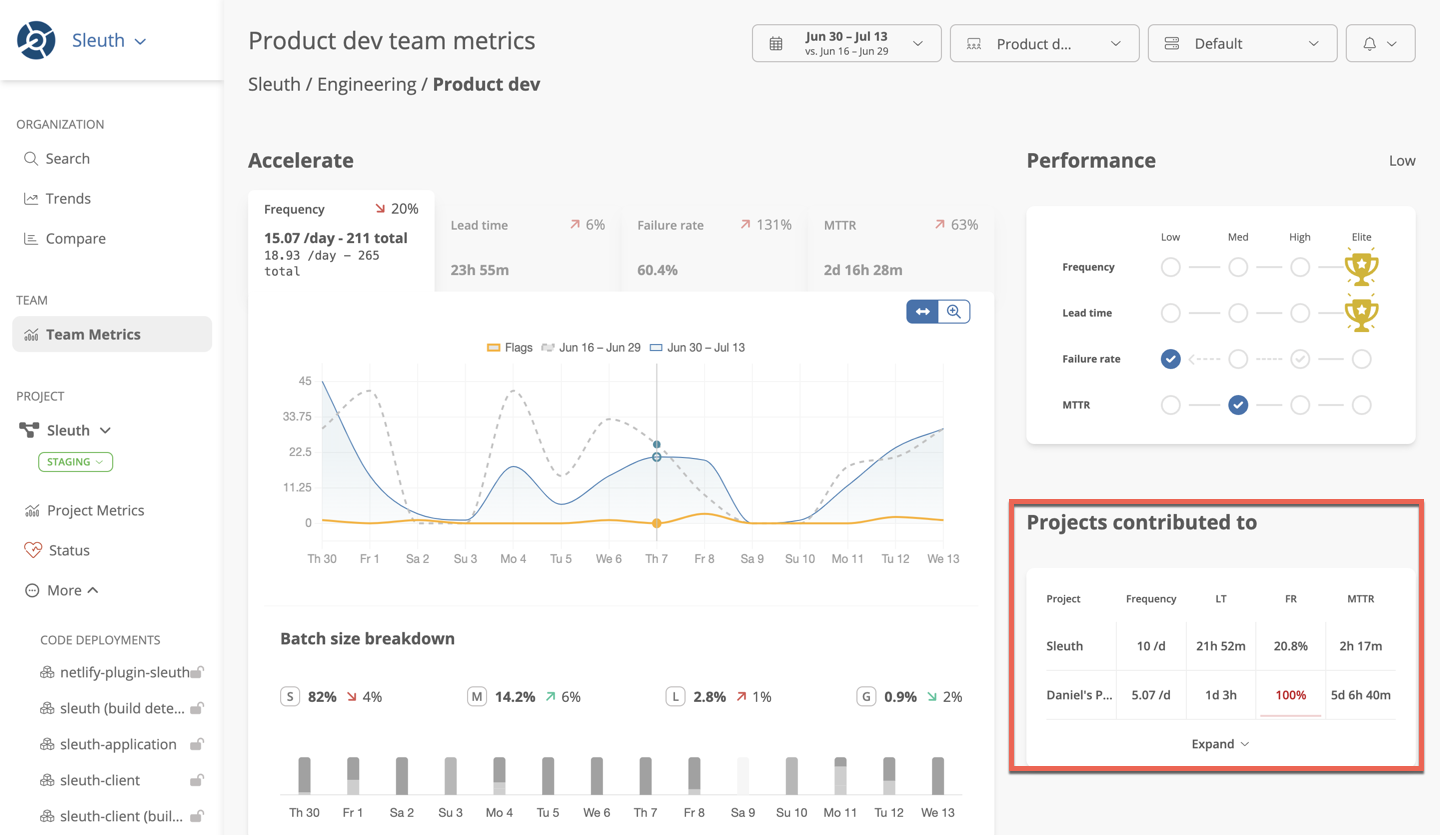Select the Failure rate metric tab
This screenshot has width=1440, height=835.
[x=714, y=250]
